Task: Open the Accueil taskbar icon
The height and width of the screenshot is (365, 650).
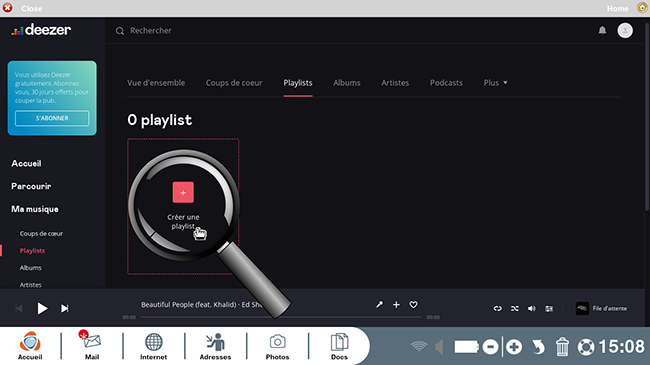Action: point(30,346)
